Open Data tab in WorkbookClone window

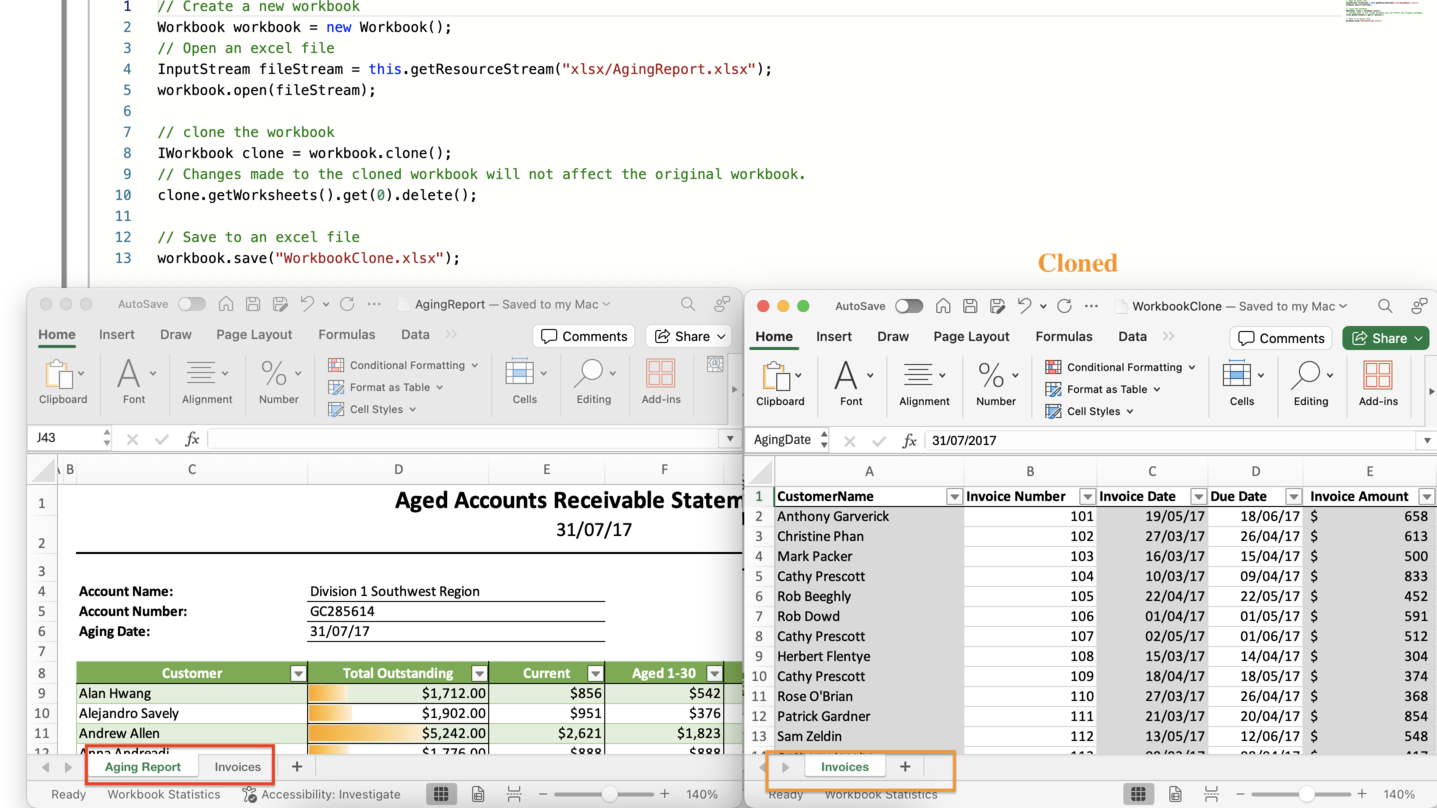coord(1132,337)
